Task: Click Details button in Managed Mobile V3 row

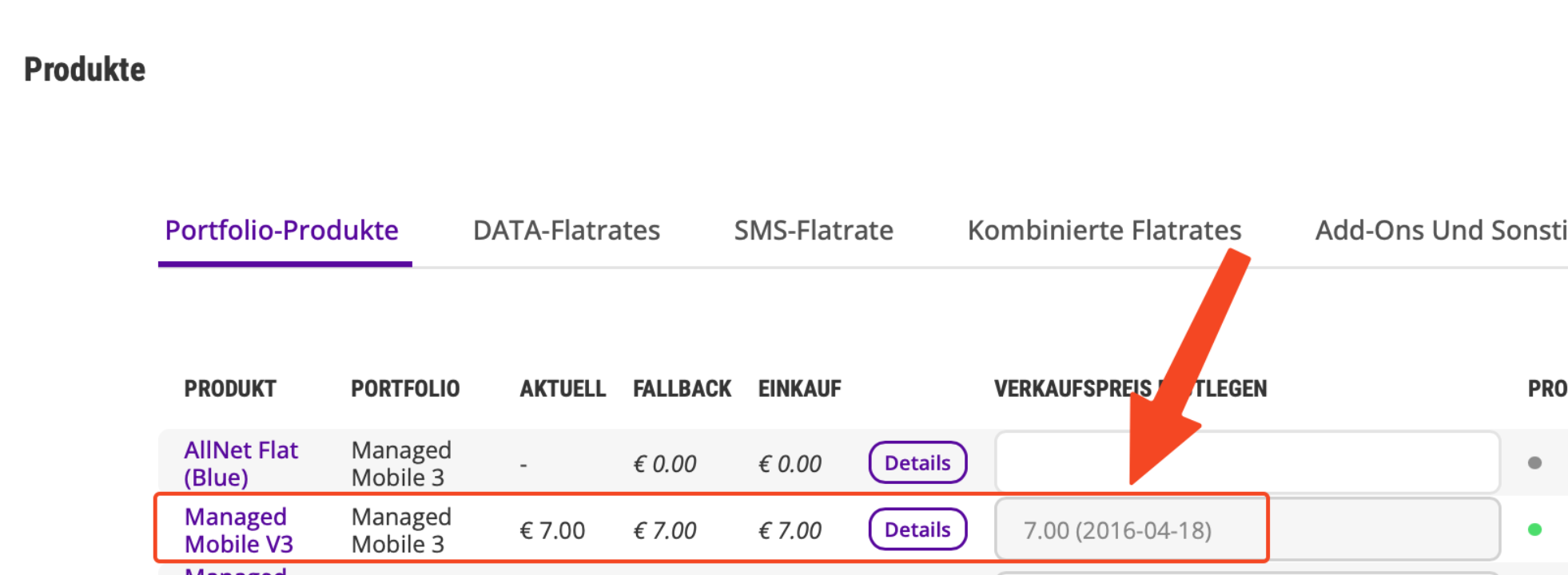Action: 917,530
